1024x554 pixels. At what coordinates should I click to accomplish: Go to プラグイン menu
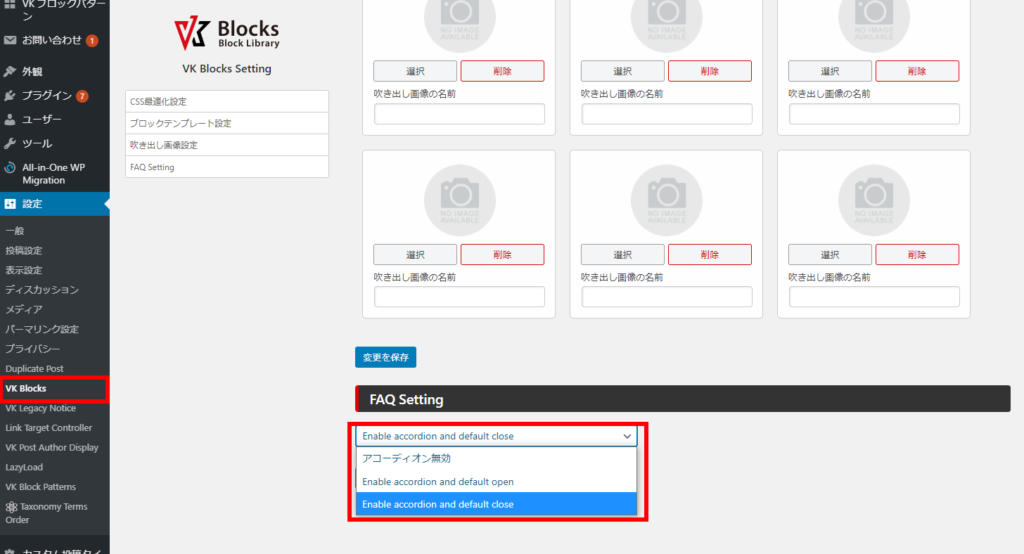click(x=46, y=95)
